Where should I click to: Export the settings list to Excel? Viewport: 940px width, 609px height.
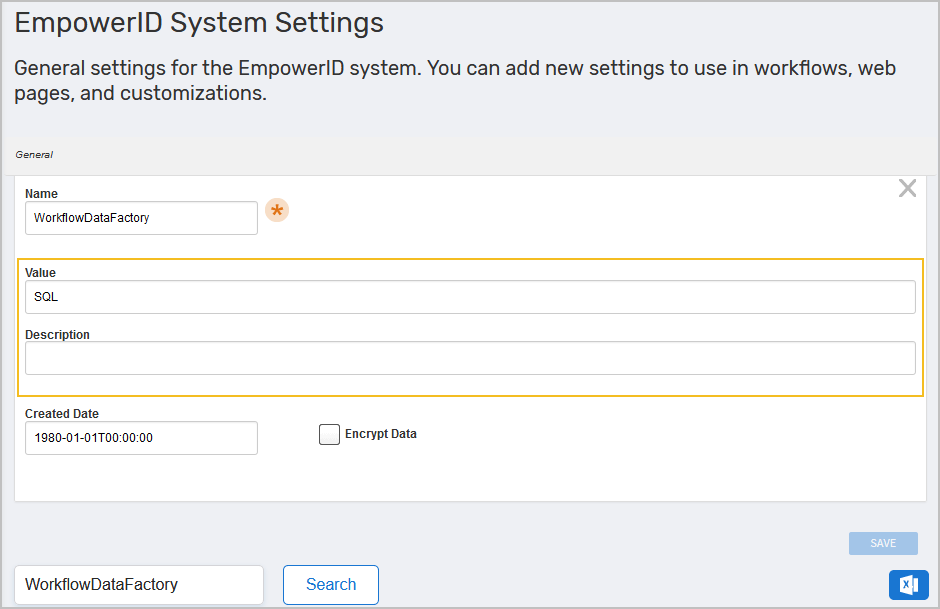(908, 585)
